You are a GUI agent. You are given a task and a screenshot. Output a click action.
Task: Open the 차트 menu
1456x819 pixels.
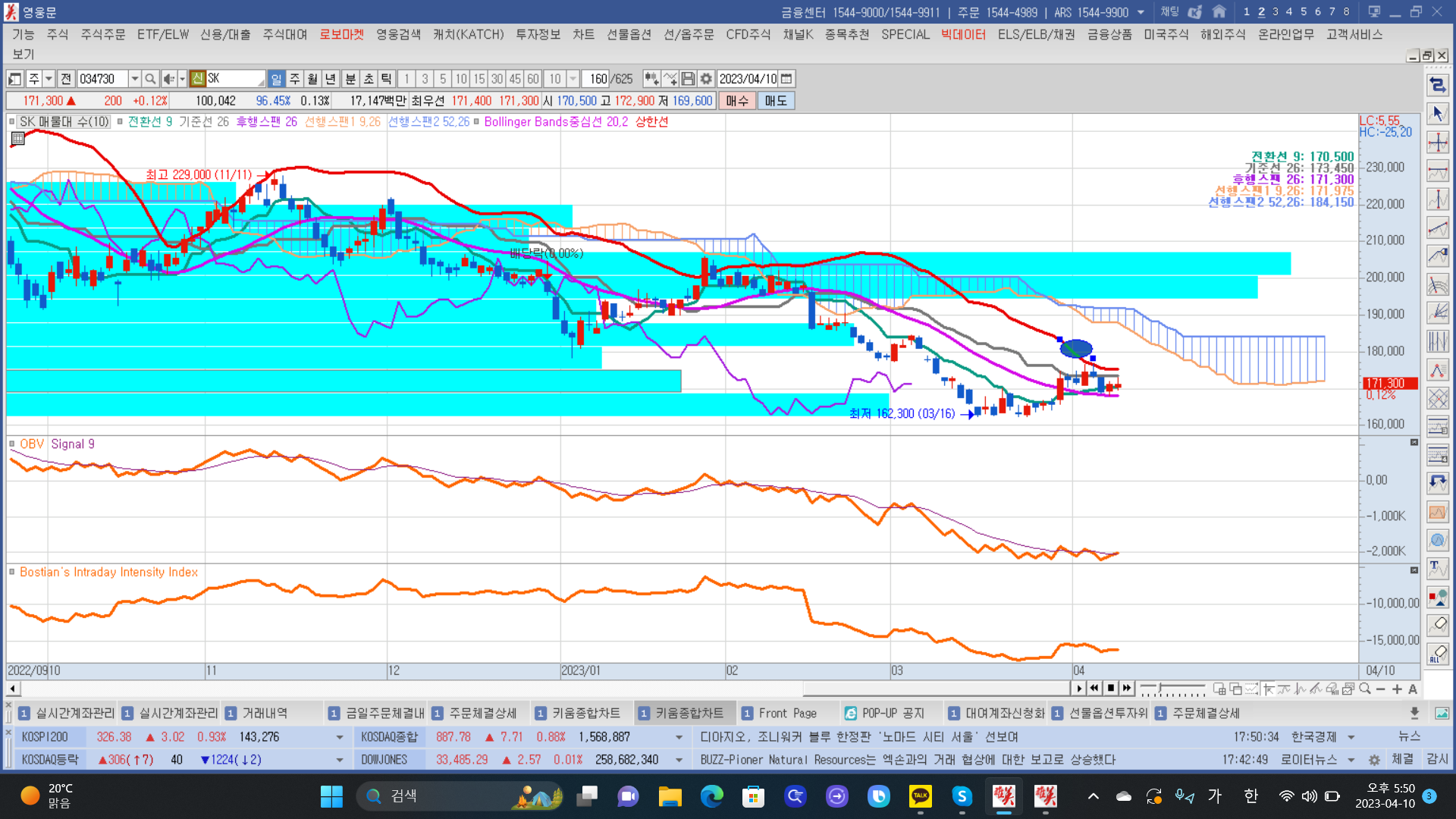pyautogui.click(x=583, y=34)
